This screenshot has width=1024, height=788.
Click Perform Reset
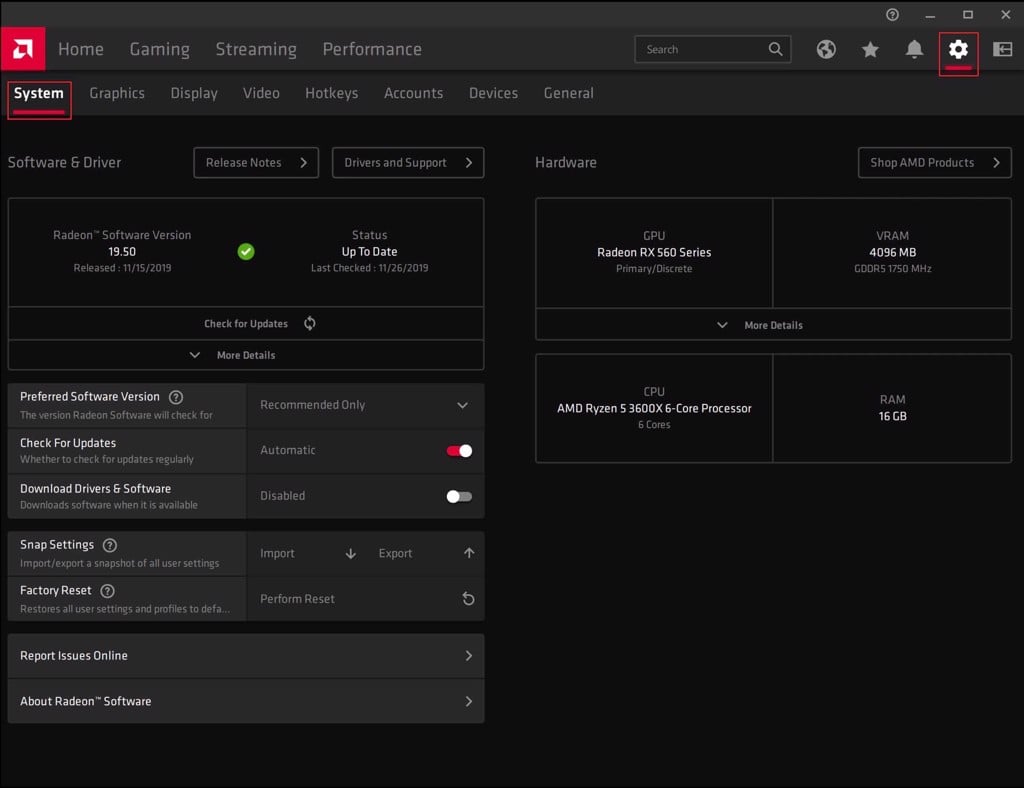pyautogui.click(x=366, y=599)
